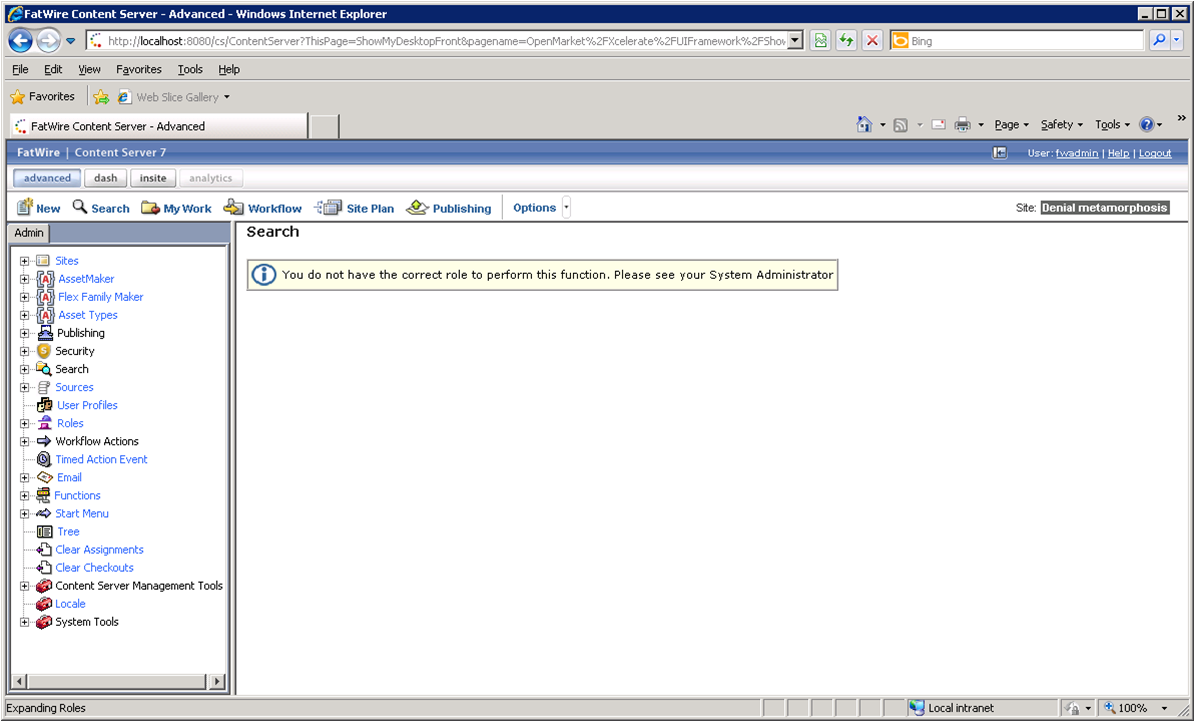
Task: Click the User Profiles tree icon
Action: tap(45, 405)
